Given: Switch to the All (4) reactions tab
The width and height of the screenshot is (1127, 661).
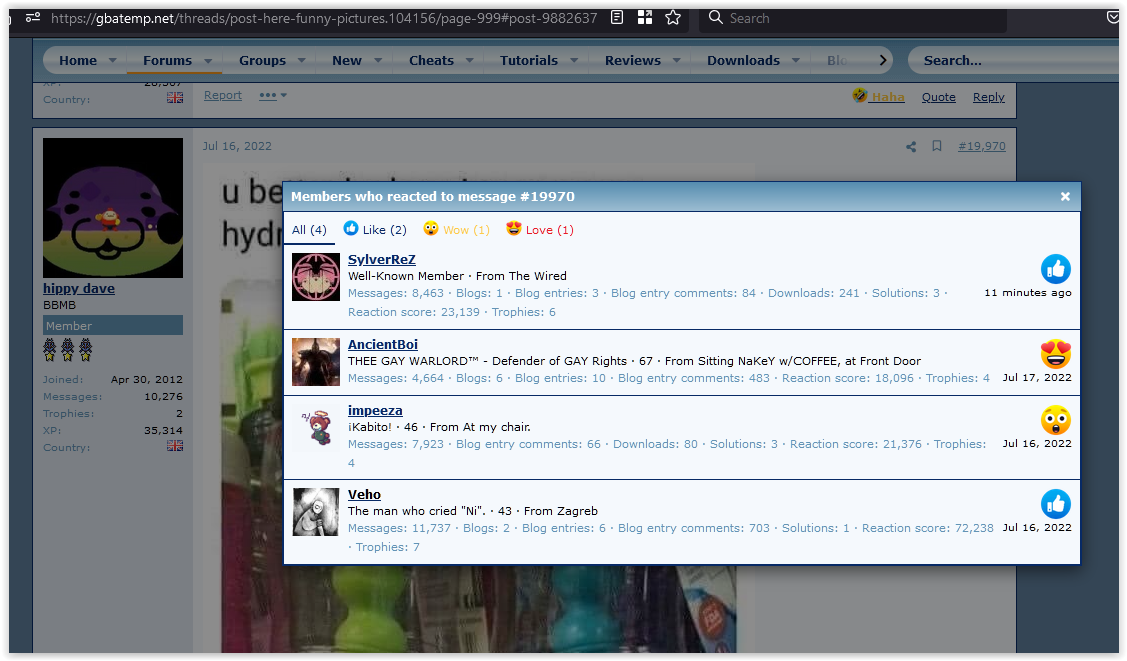Looking at the screenshot, I should (309, 230).
